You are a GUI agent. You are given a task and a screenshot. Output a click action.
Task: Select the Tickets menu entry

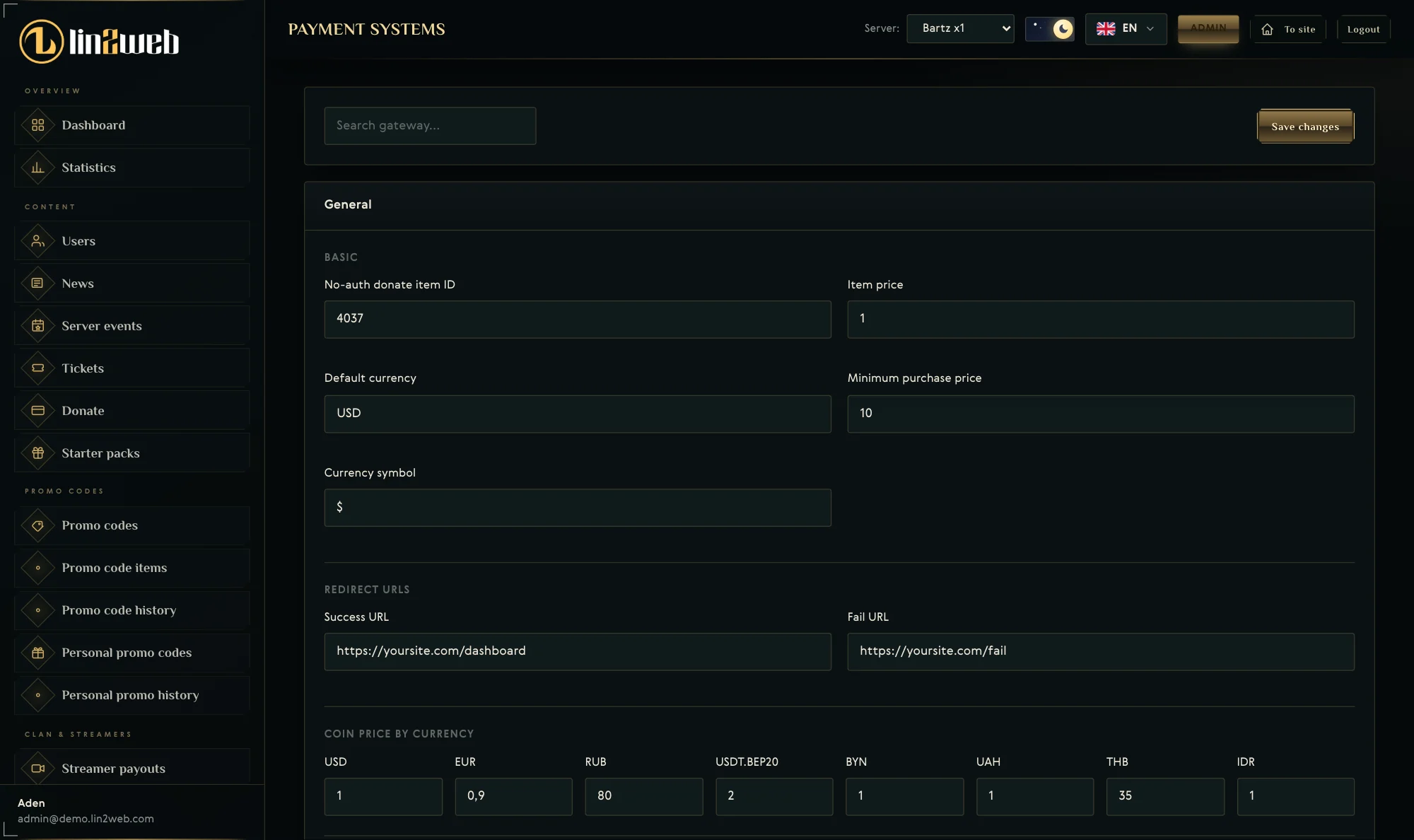coord(132,368)
